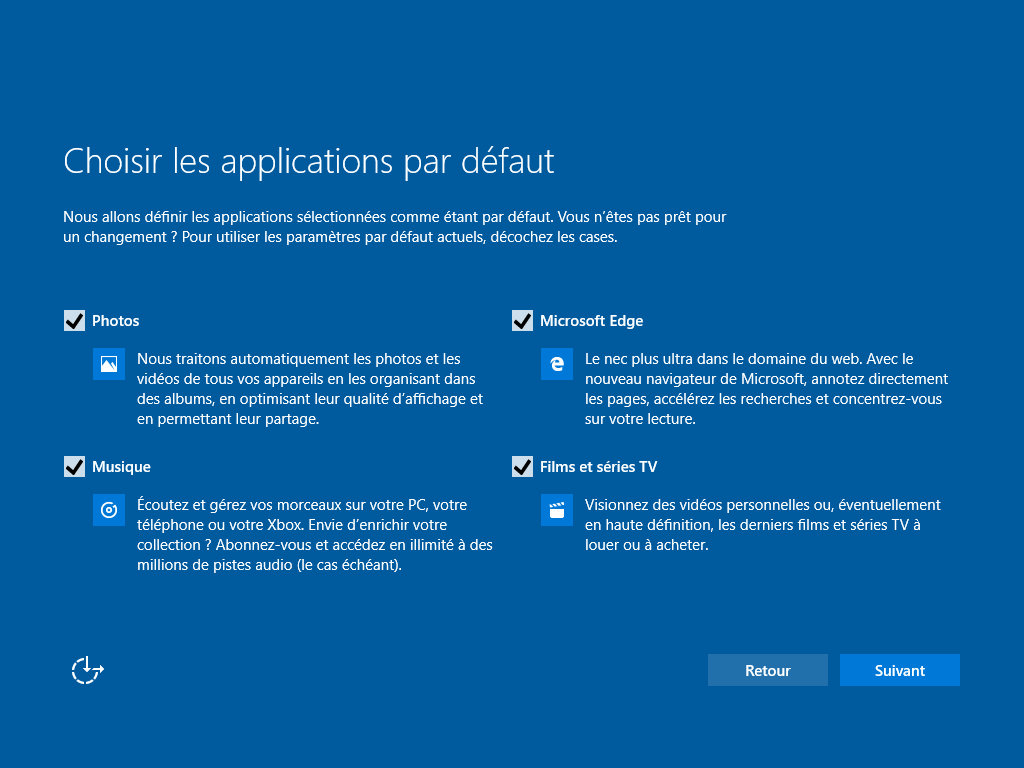Click the page title text

[x=308, y=160]
